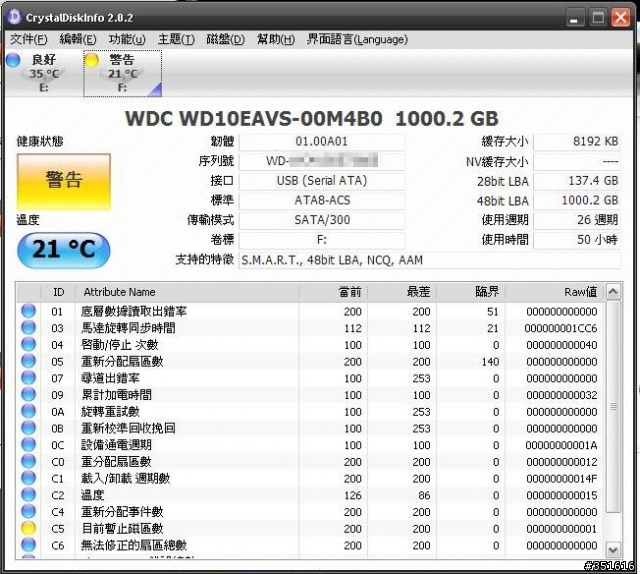Open the 功能(u) menu

pyautogui.click(x=127, y=39)
